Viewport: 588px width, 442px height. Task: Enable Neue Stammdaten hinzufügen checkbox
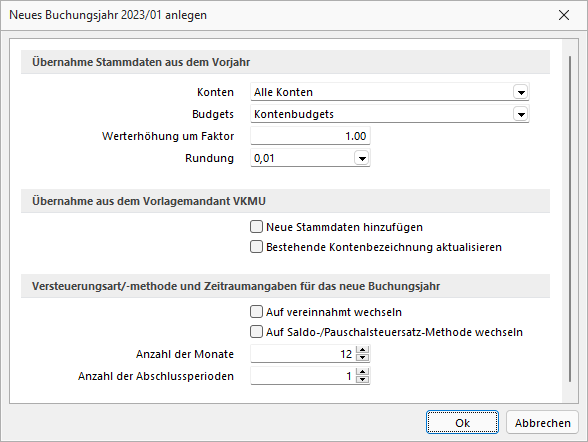256,227
